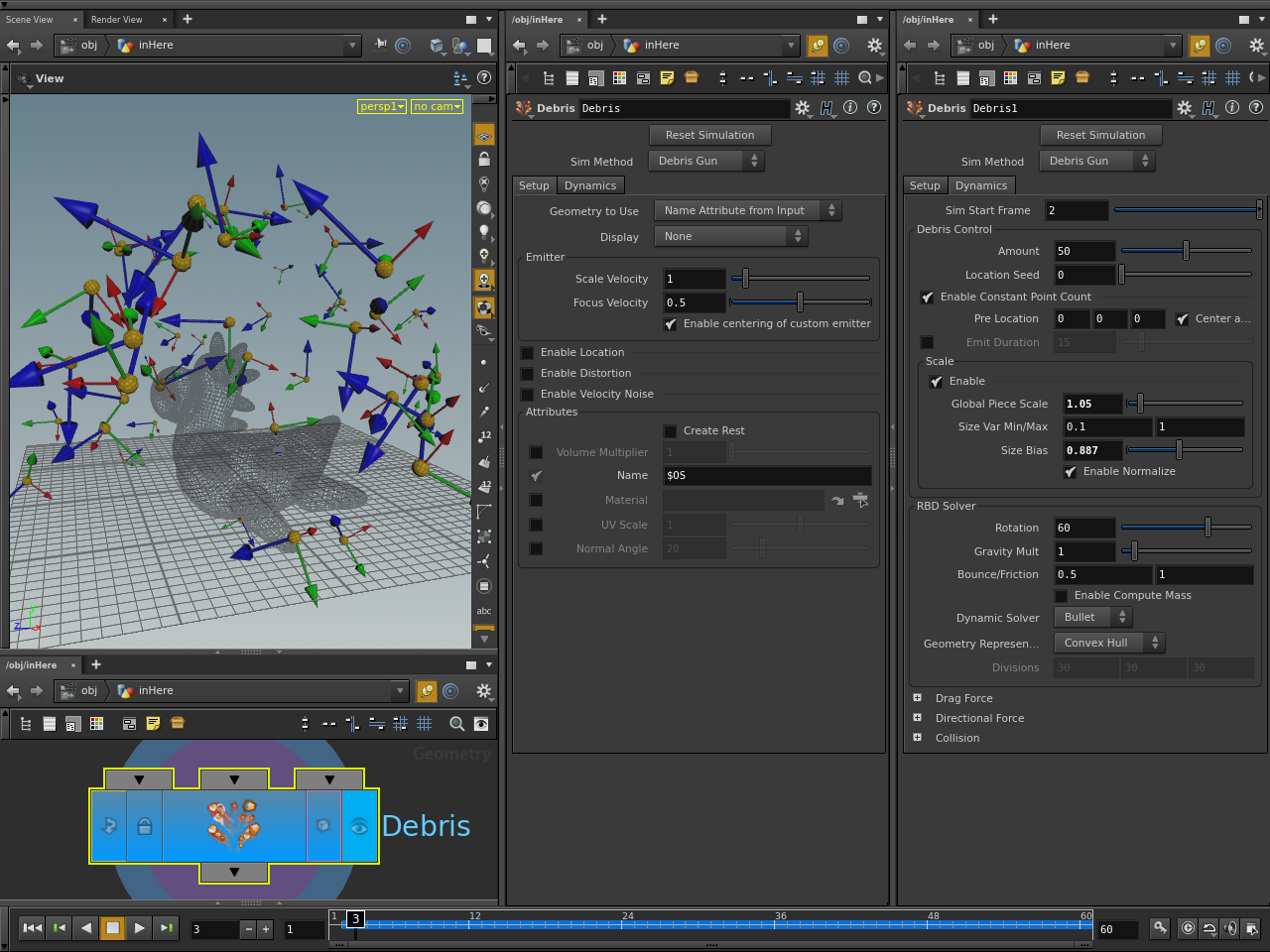
Task: Check Enable Compute Mass
Action: pos(1062,596)
